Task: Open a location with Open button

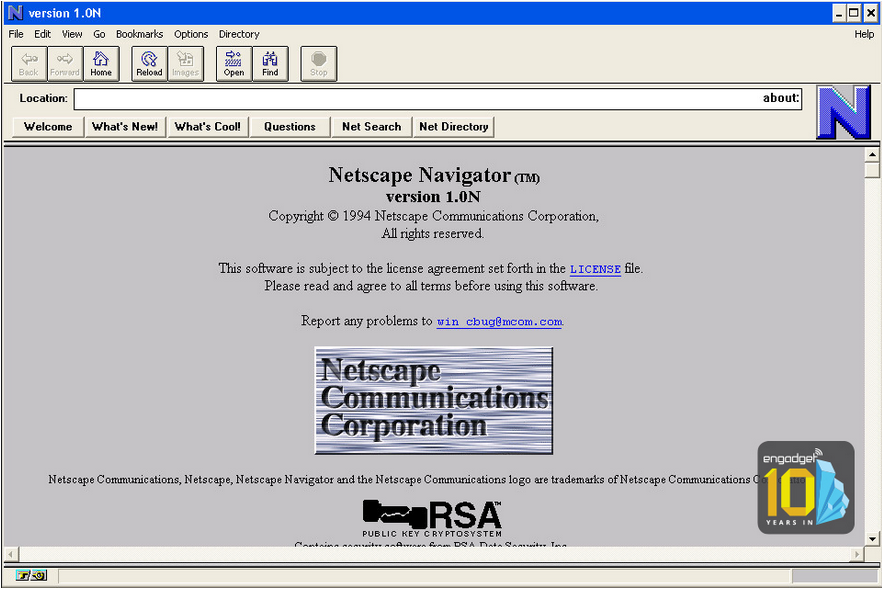Action: pos(234,64)
